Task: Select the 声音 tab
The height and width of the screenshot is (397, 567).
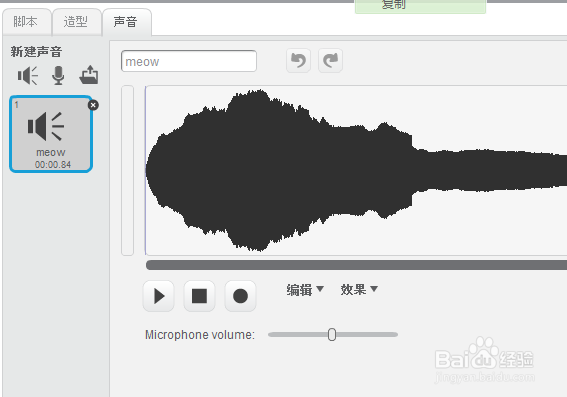Action: pos(127,22)
